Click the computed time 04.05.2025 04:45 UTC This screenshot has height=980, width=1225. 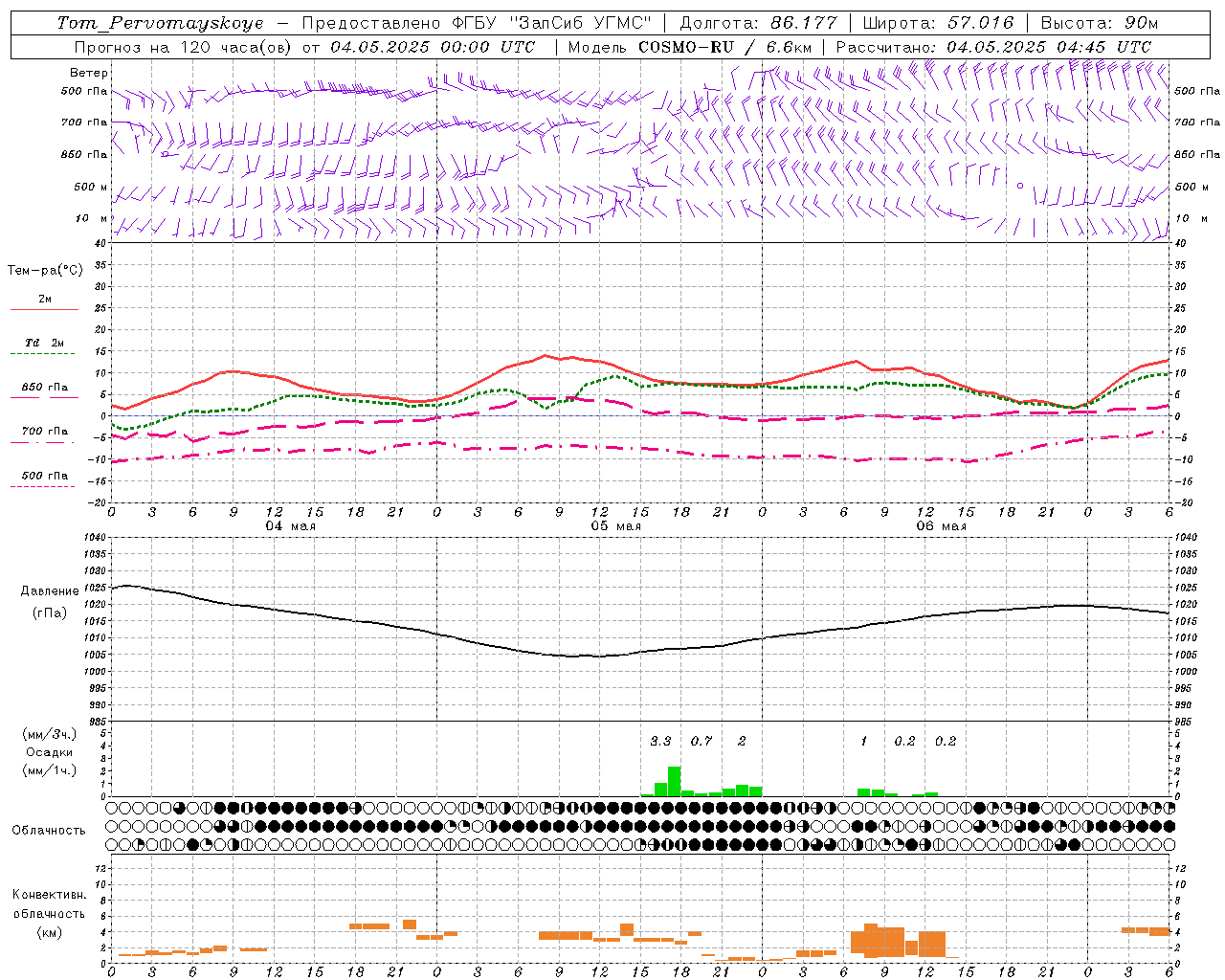(1049, 47)
